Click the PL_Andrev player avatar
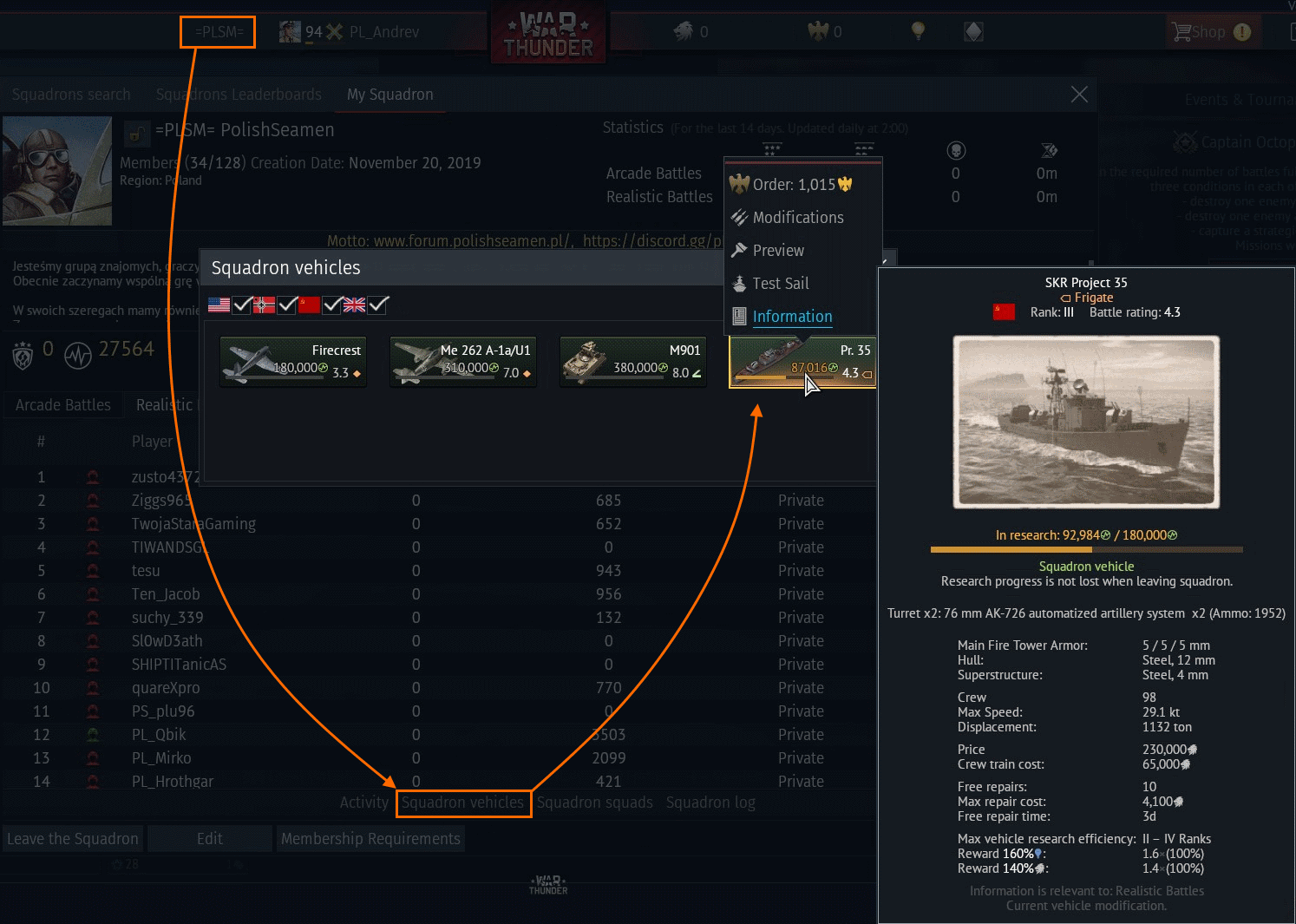 point(290,32)
